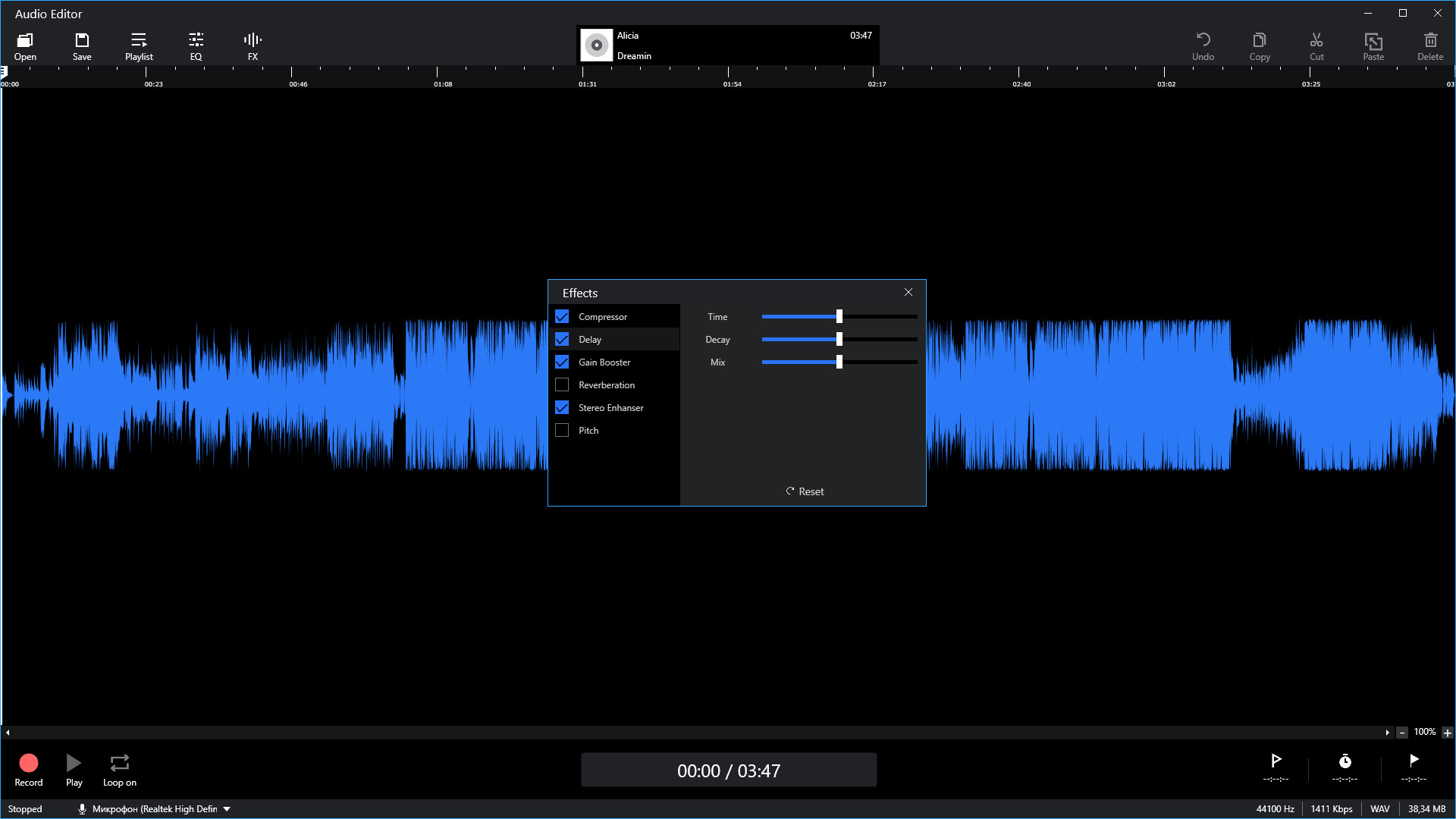Delete the selected audio segment
Screen dimensions: 1456x819
[1430, 45]
